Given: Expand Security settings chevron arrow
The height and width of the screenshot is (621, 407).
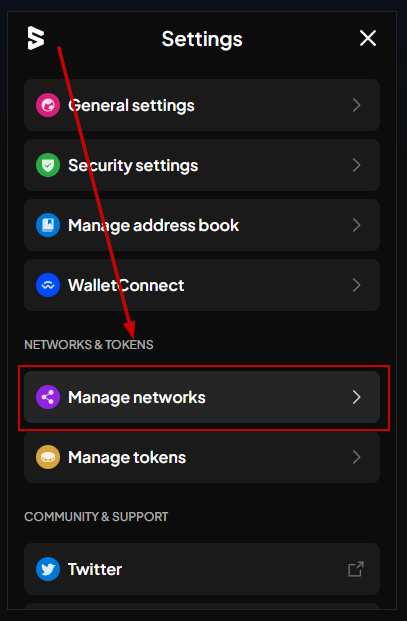Looking at the screenshot, I should coord(357,165).
